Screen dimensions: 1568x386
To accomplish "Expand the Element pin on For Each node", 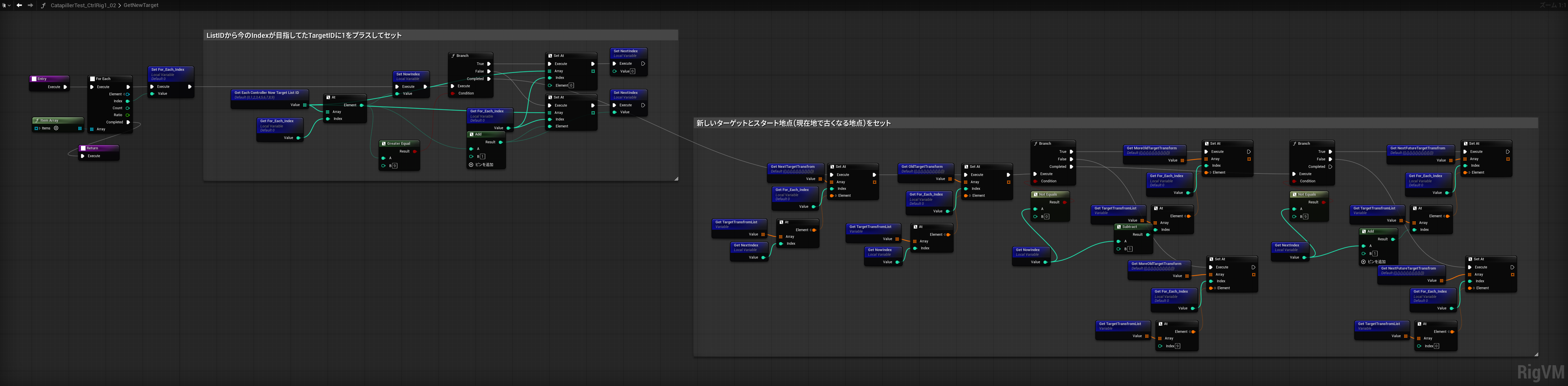I will tap(124, 94).
